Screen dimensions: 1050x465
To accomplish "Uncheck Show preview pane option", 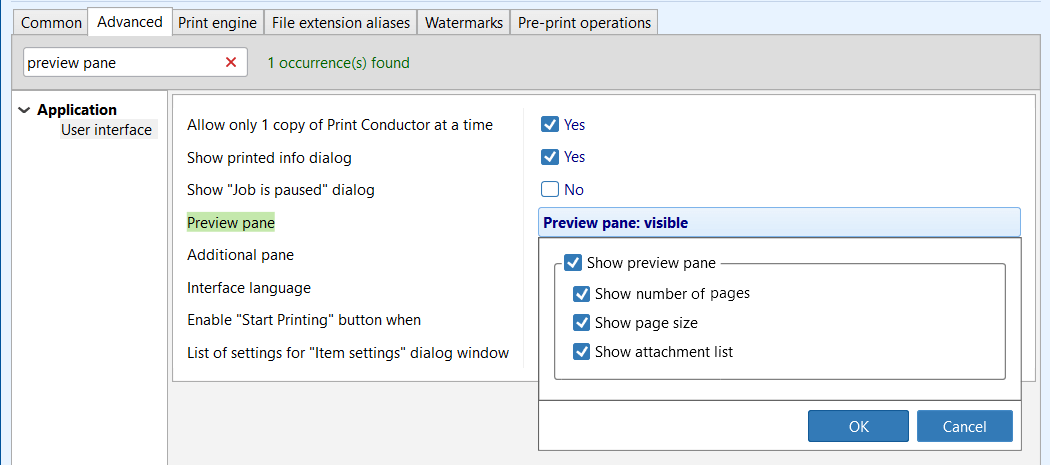I will tap(573, 263).
